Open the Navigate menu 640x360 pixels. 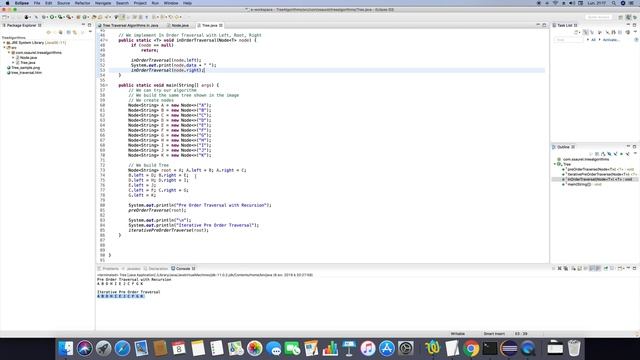103,3
